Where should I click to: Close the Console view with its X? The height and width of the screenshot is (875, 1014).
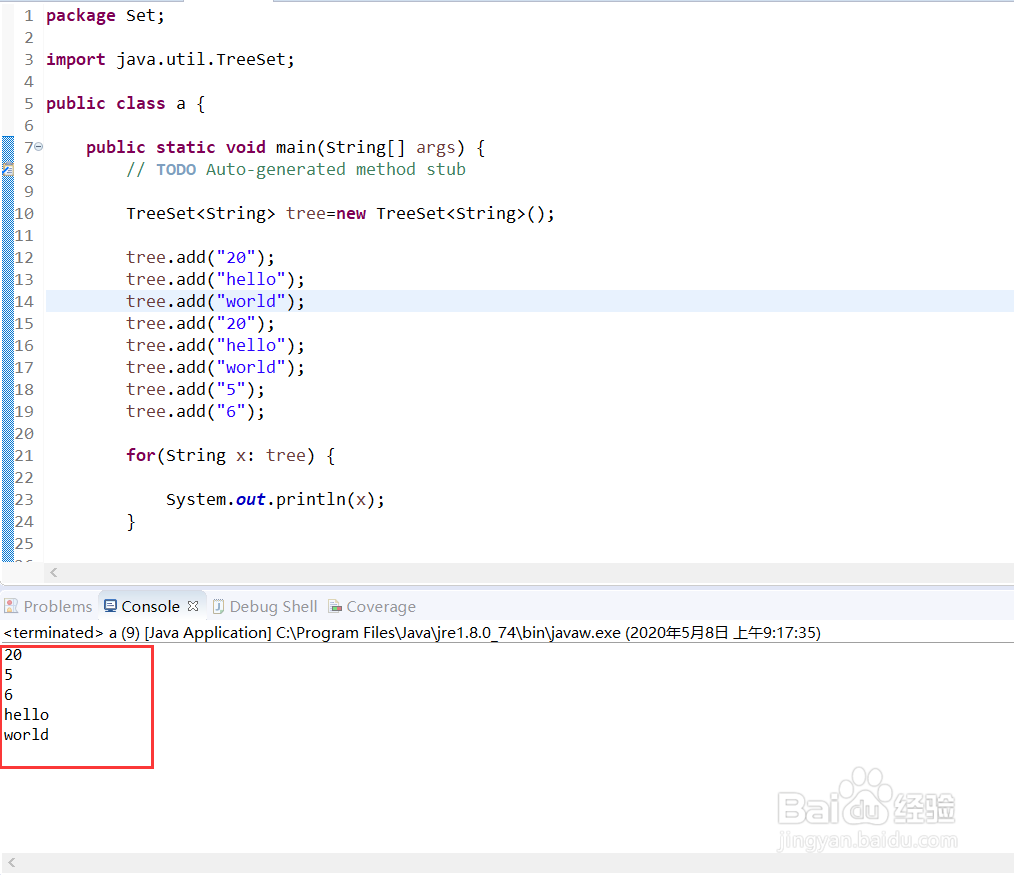[x=193, y=606]
